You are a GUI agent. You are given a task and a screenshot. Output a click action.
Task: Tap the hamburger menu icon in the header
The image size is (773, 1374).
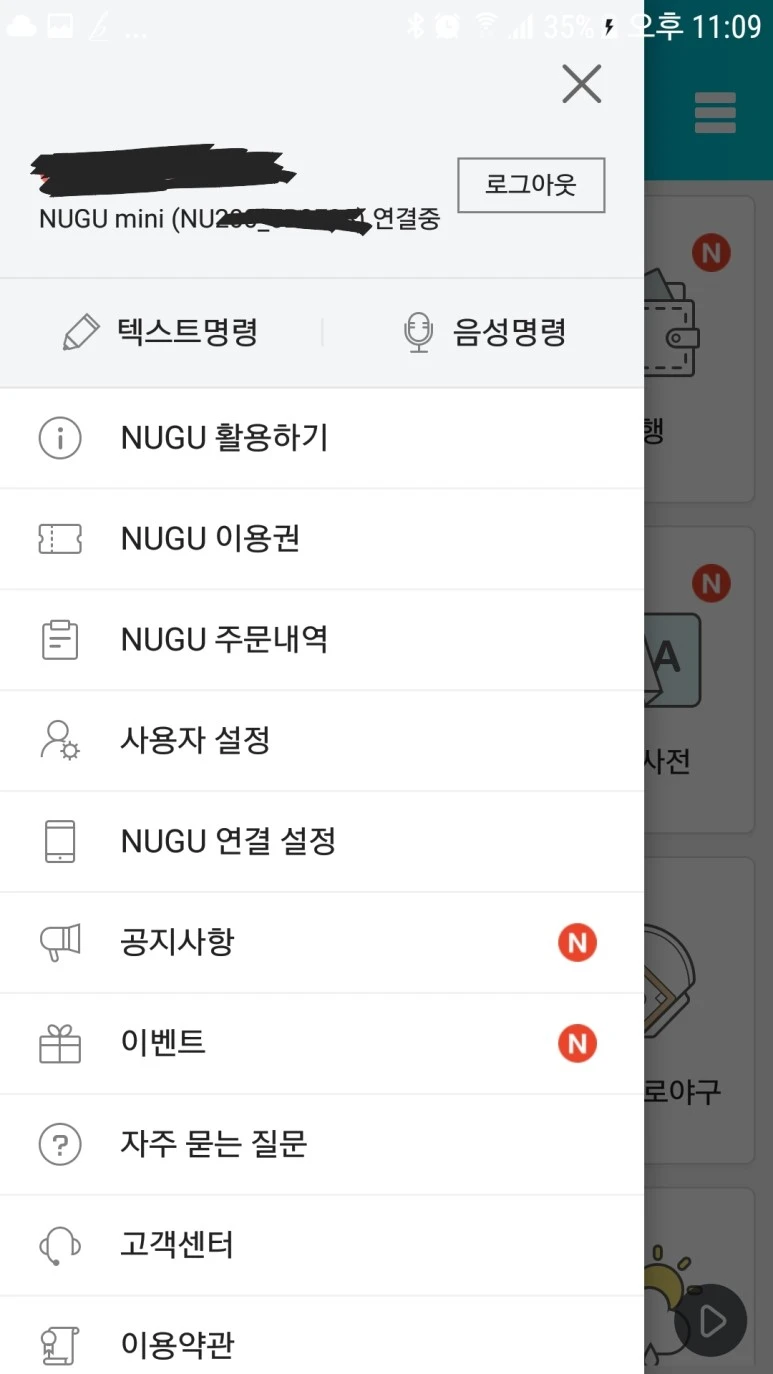tap(715, 113)
